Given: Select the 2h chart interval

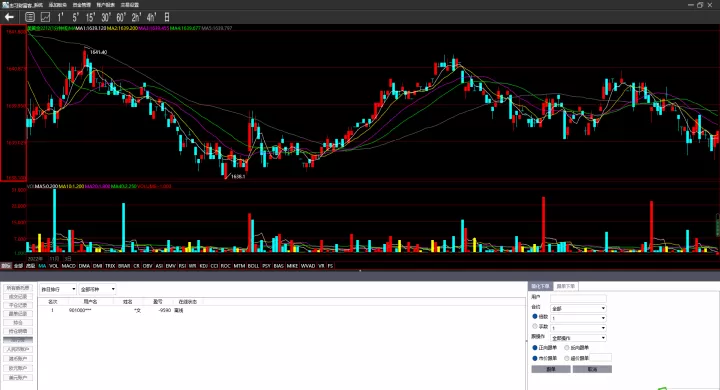Looking at the screenshot, I should pyautogui.click(x=136, y=17).
